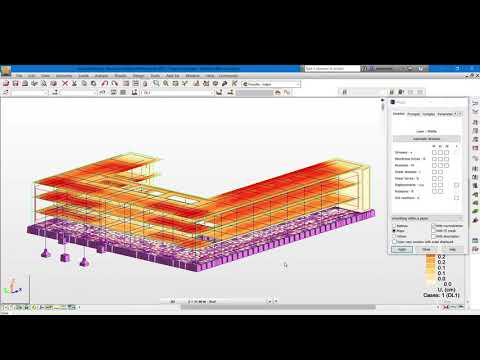Click the Close button in Maps dialog
The image size is (480, 360).
[426, 249]
